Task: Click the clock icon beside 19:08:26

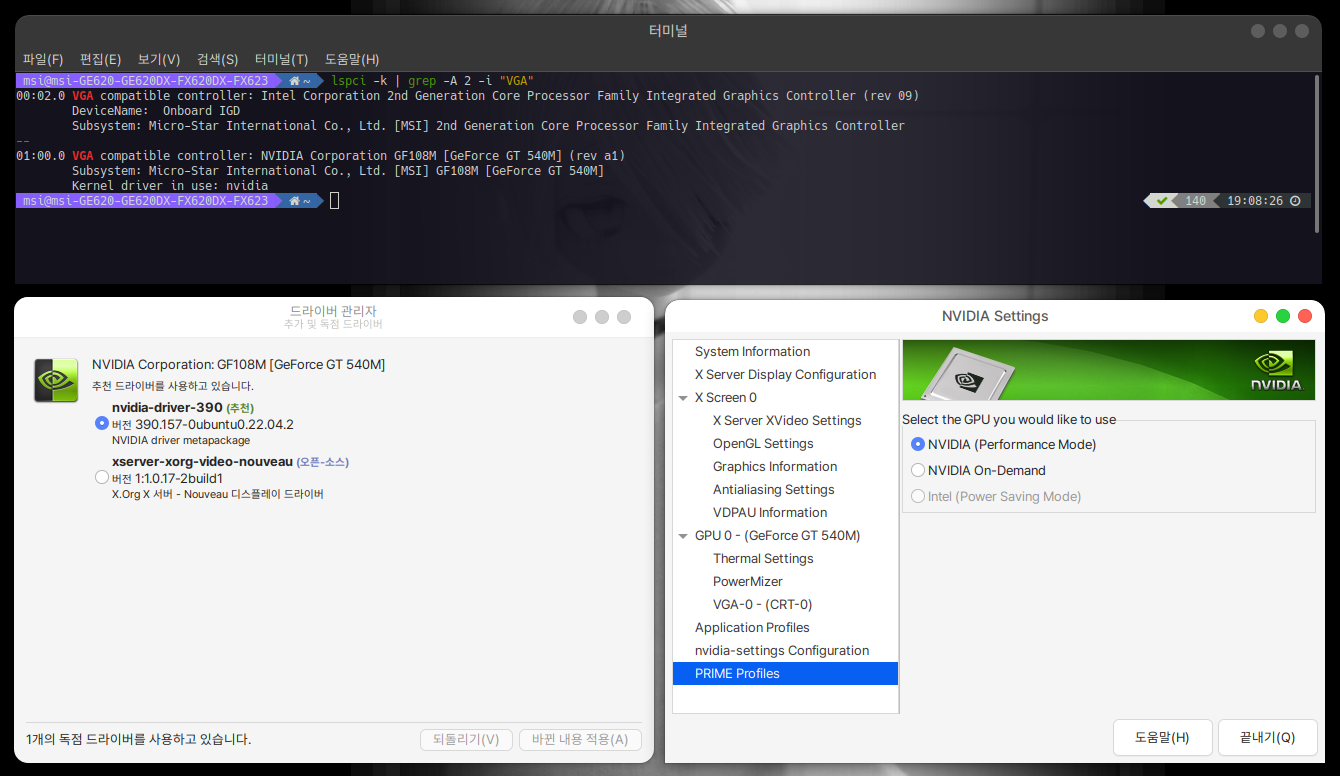Action: 1295,201
